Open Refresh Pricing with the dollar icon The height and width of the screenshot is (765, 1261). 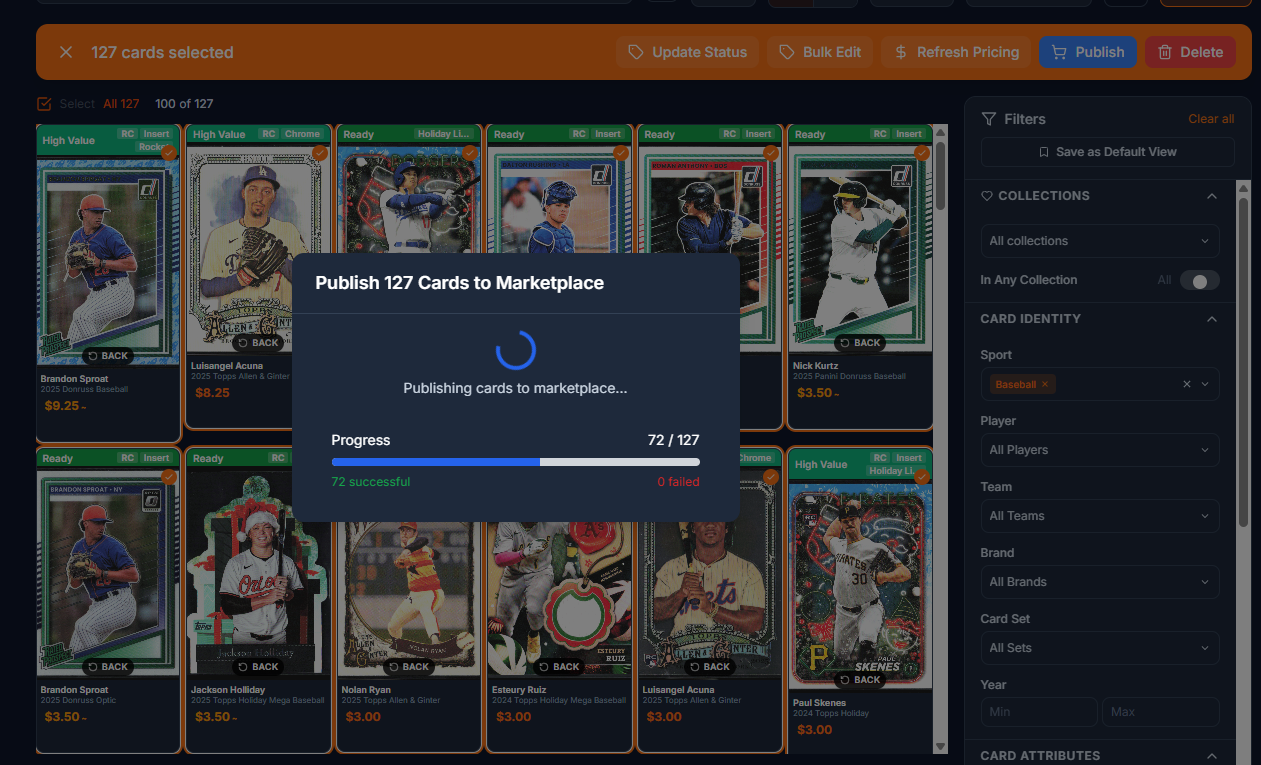coord(901,51)
